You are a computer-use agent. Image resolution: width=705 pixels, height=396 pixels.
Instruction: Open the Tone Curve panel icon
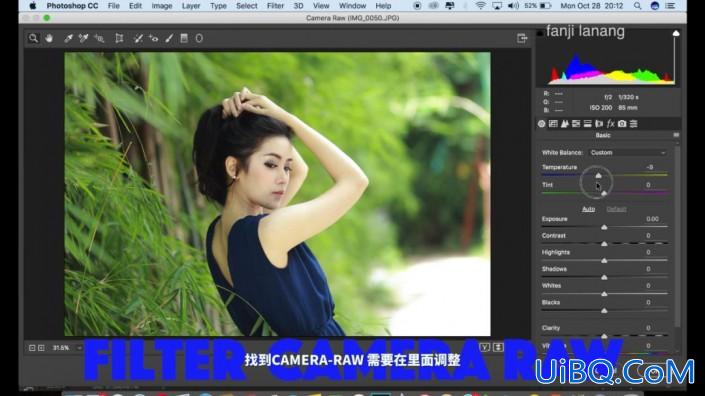pos(553,124)
